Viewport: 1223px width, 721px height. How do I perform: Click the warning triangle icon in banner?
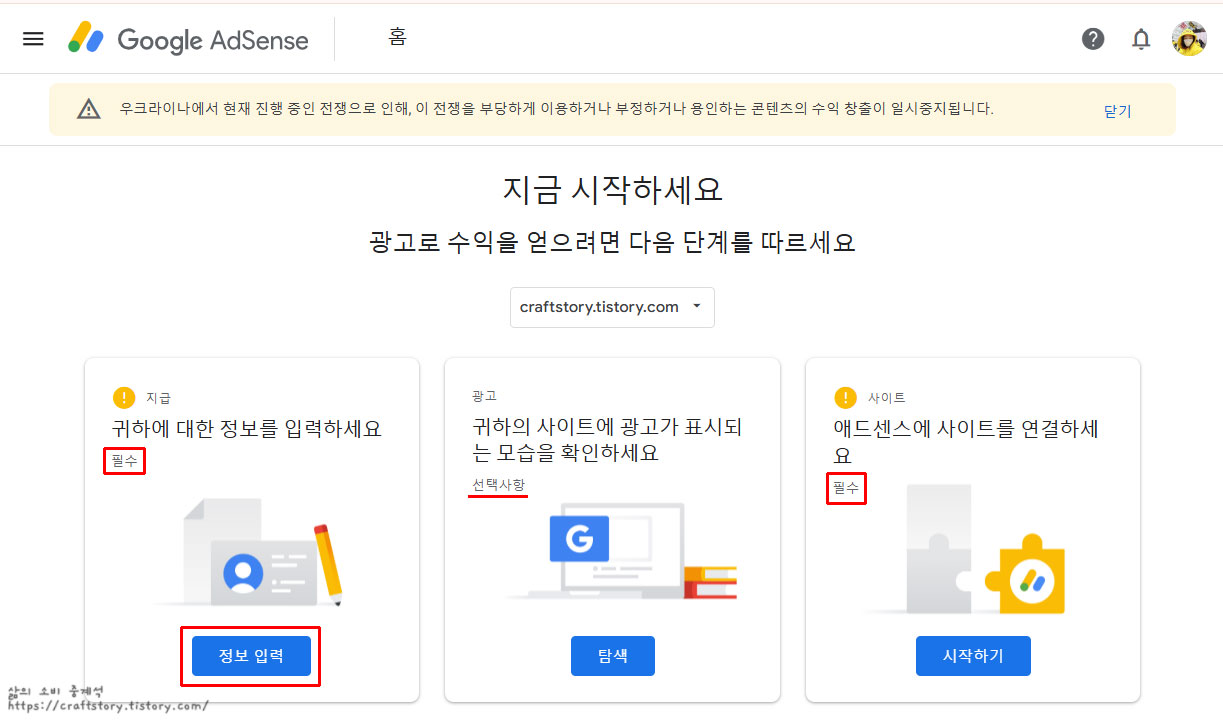[x=89, y=109]
